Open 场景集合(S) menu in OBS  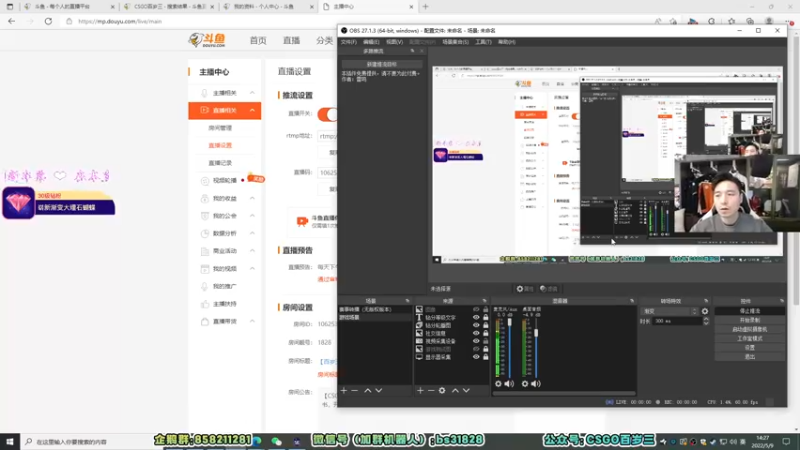(455, 42)
